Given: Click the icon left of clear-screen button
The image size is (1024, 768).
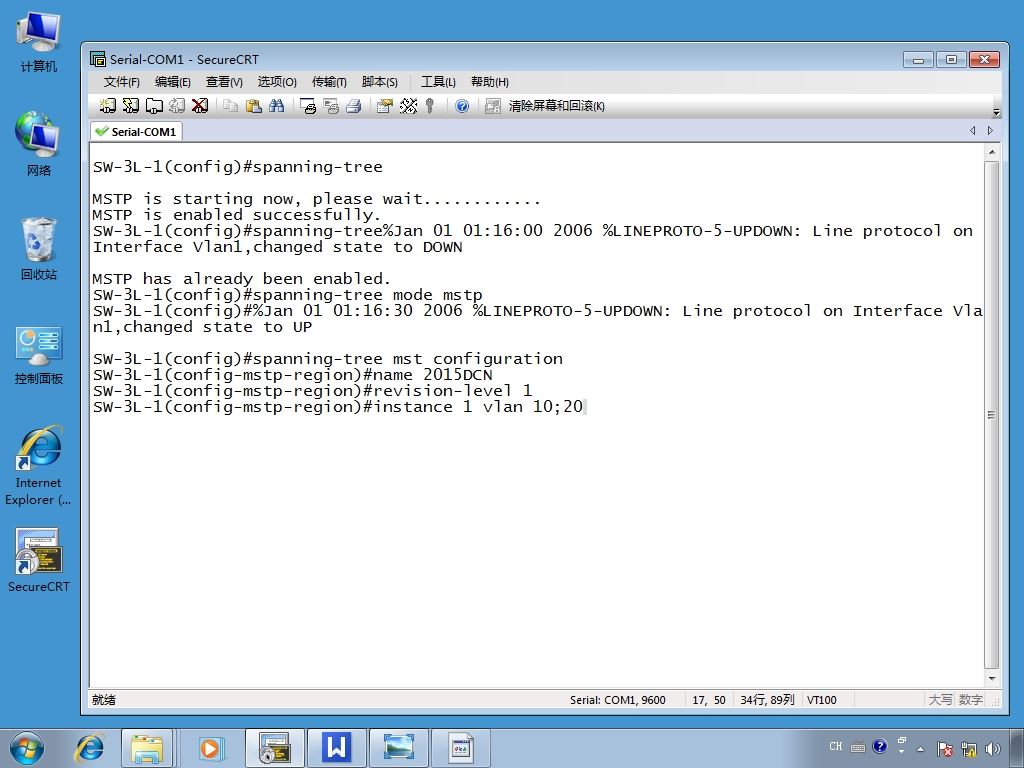Looking at the screenshot, I should pos(492,106).
